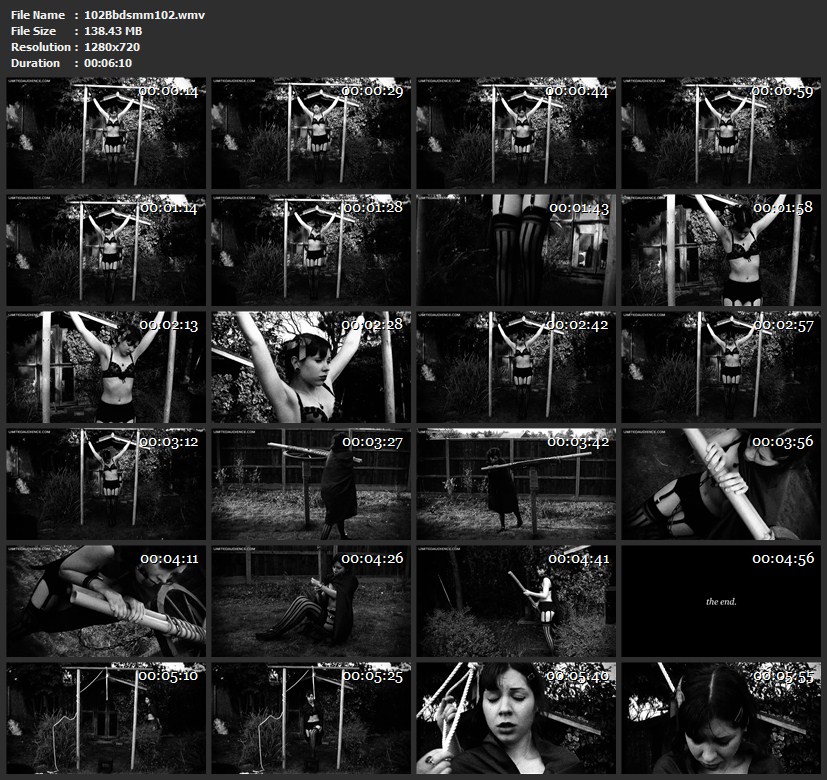Select the file size value 138.43 MB
This screenshot has height=780, width=827.
(113, 31)
